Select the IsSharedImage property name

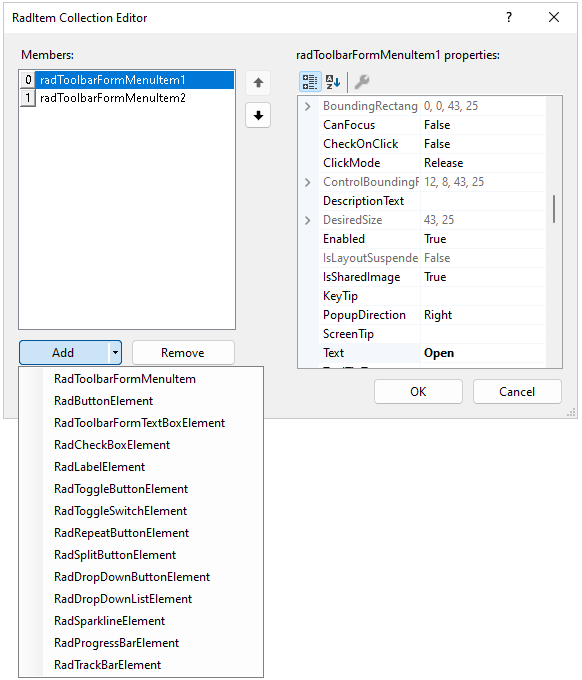coord(369,277)
